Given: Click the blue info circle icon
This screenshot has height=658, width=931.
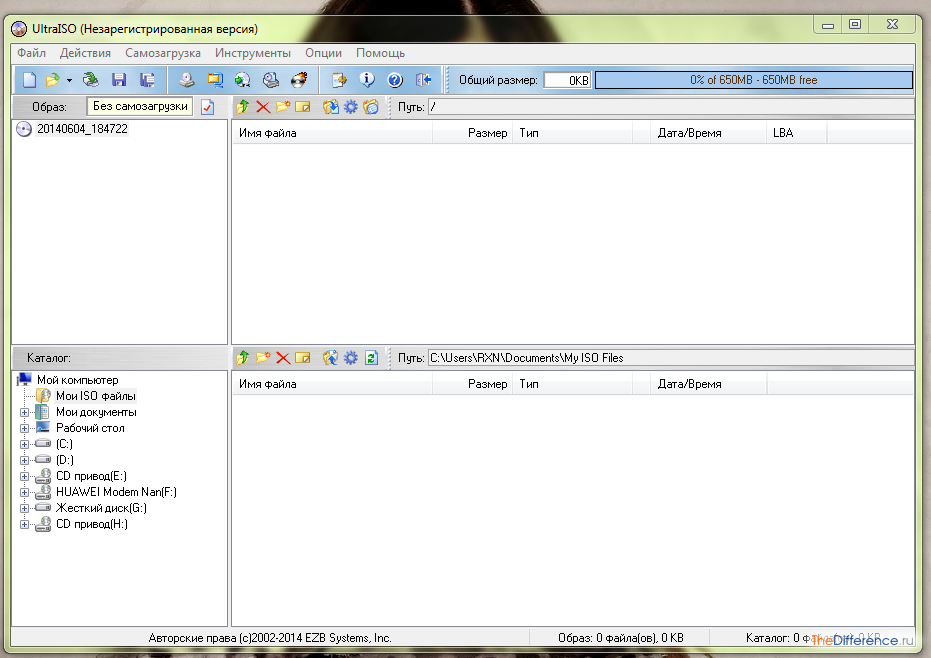Looking at the screenshot, I should click(x=367, y=80).
